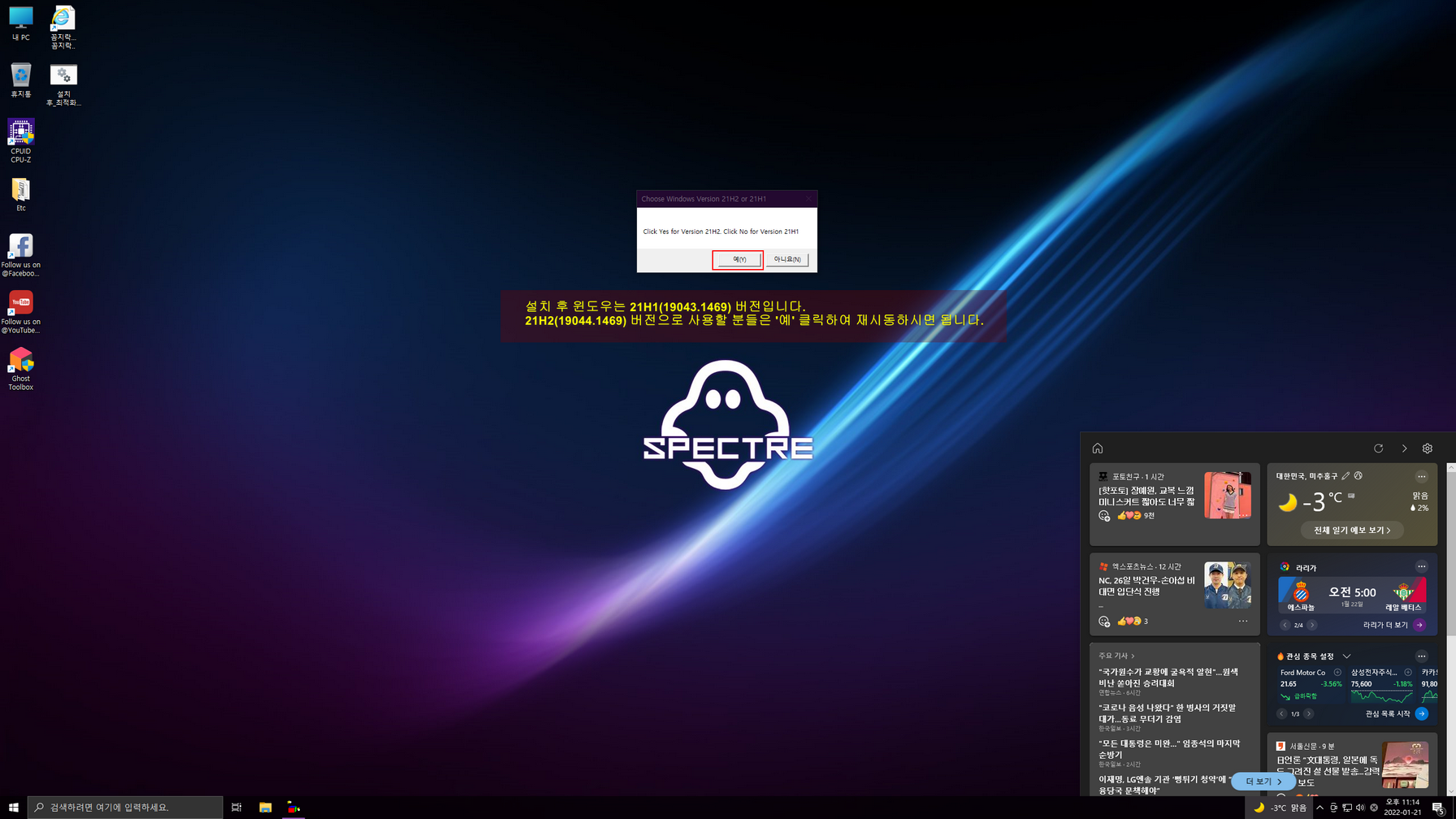Screen dimensions: 1456x819
Task: Expand the 관심 종목 설정 chevron
Action: point(1346,656)
